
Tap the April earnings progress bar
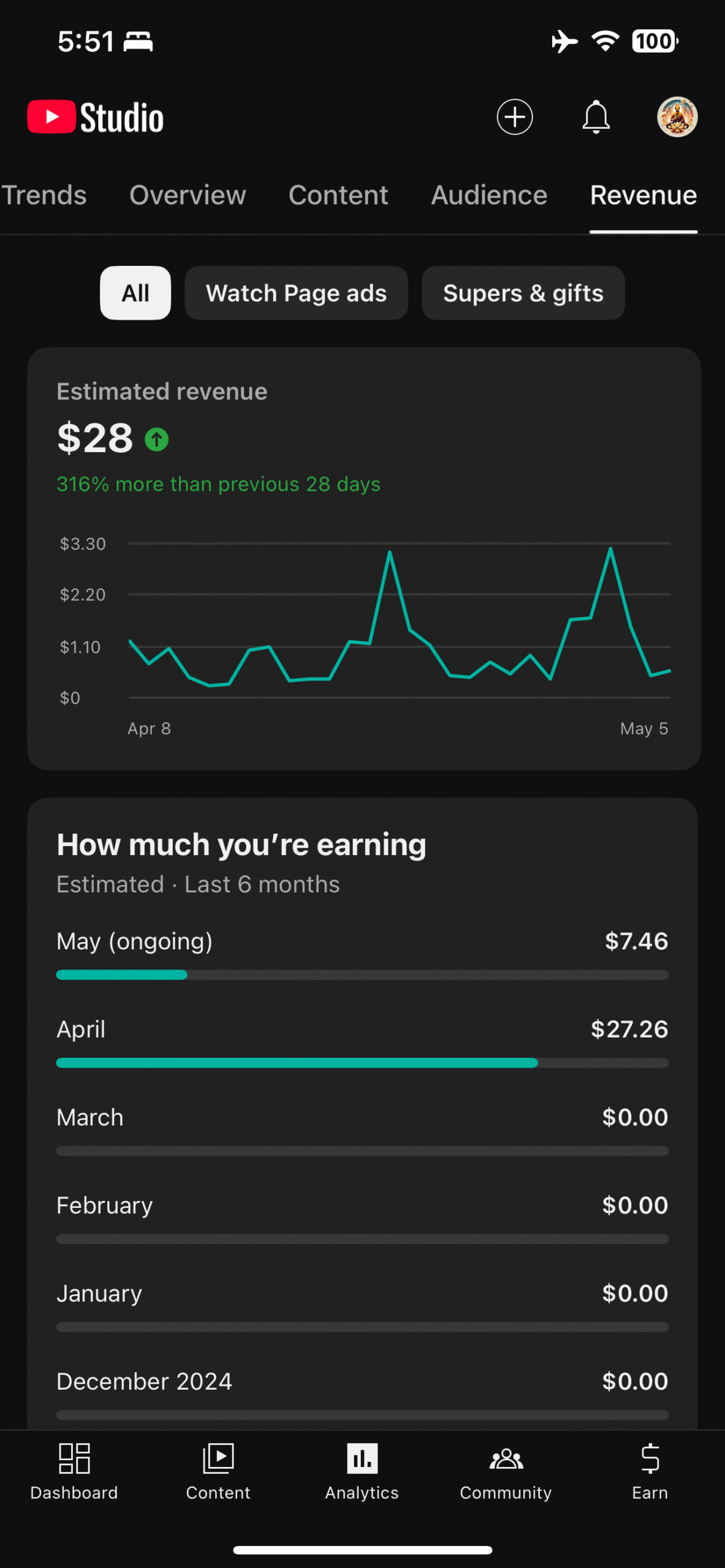(x=362, y=1063)
